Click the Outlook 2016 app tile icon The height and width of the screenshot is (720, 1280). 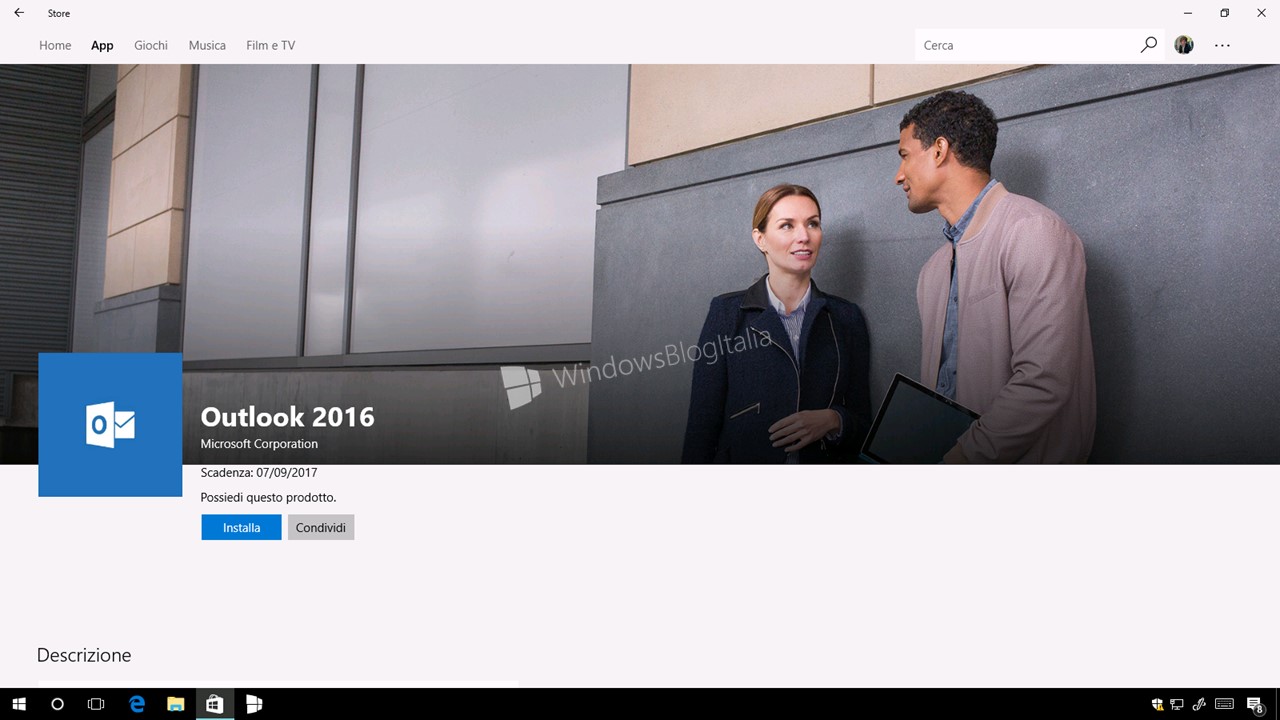pos(110,425)
